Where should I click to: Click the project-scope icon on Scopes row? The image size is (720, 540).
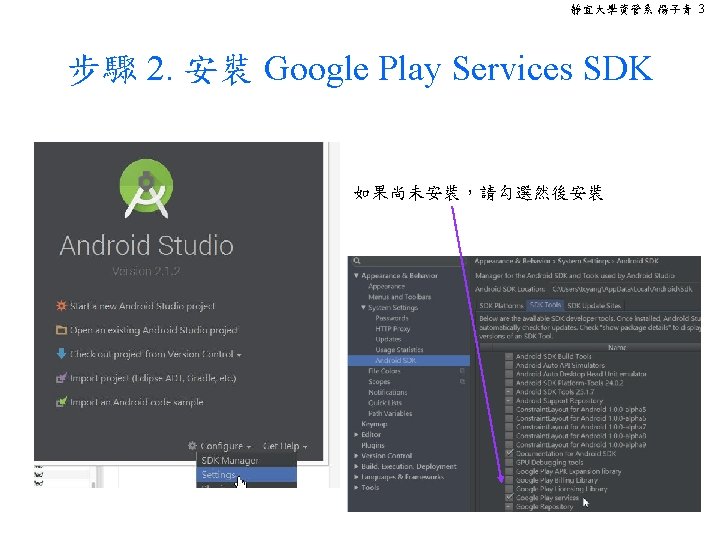pos(462,381)
